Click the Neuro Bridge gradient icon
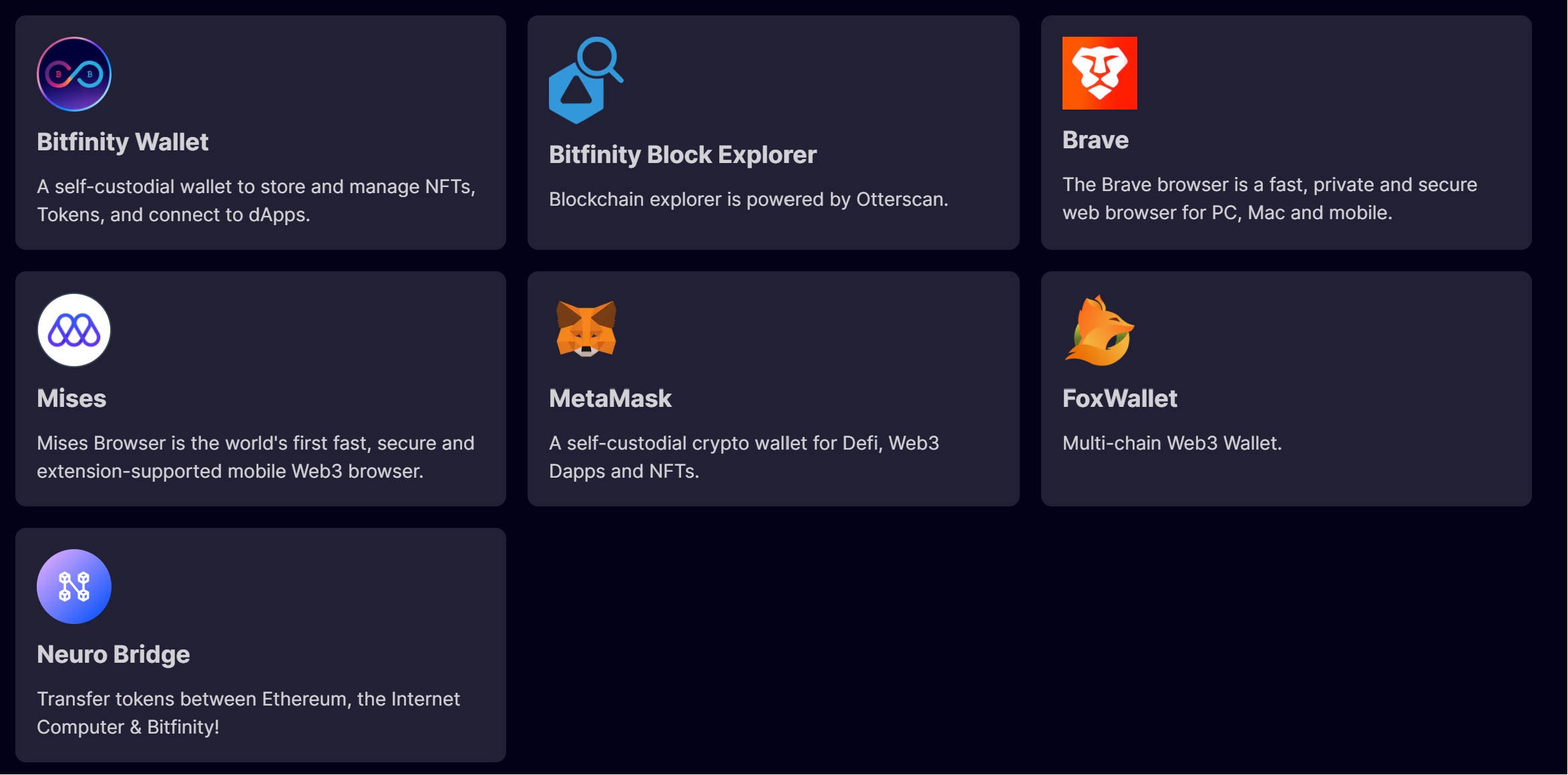This screenshot has width=1568, height=775. [74, 587]
